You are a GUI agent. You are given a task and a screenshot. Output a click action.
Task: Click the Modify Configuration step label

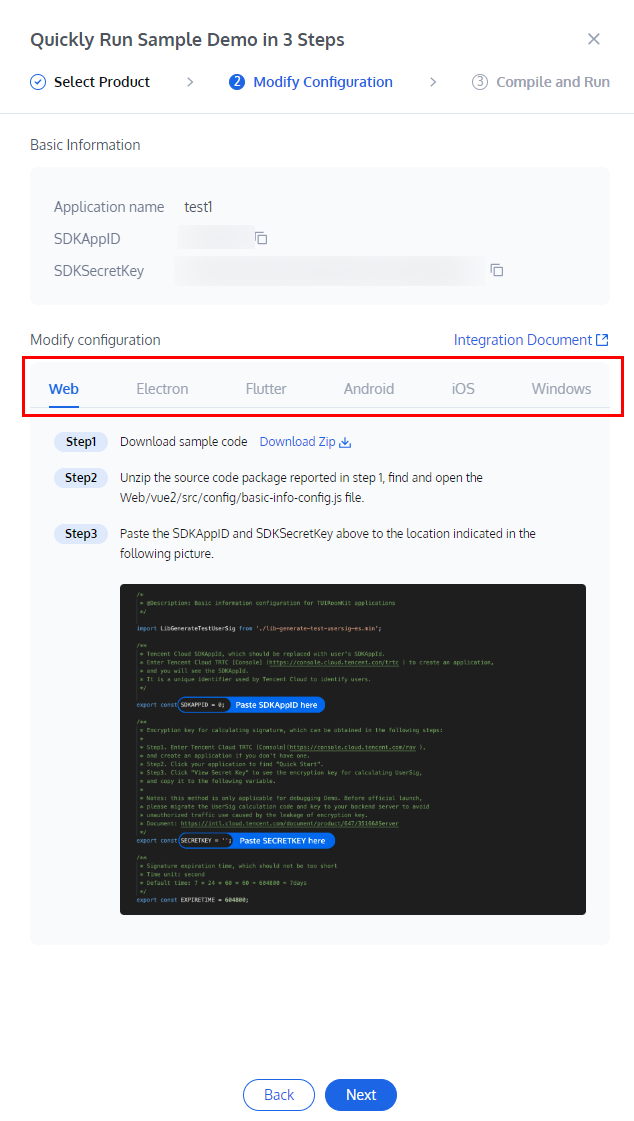click(323, 82)
